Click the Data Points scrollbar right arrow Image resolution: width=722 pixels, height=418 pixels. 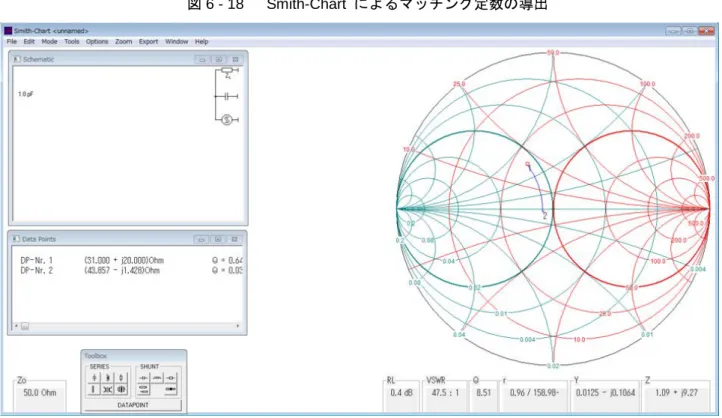(x=238, y=326)
